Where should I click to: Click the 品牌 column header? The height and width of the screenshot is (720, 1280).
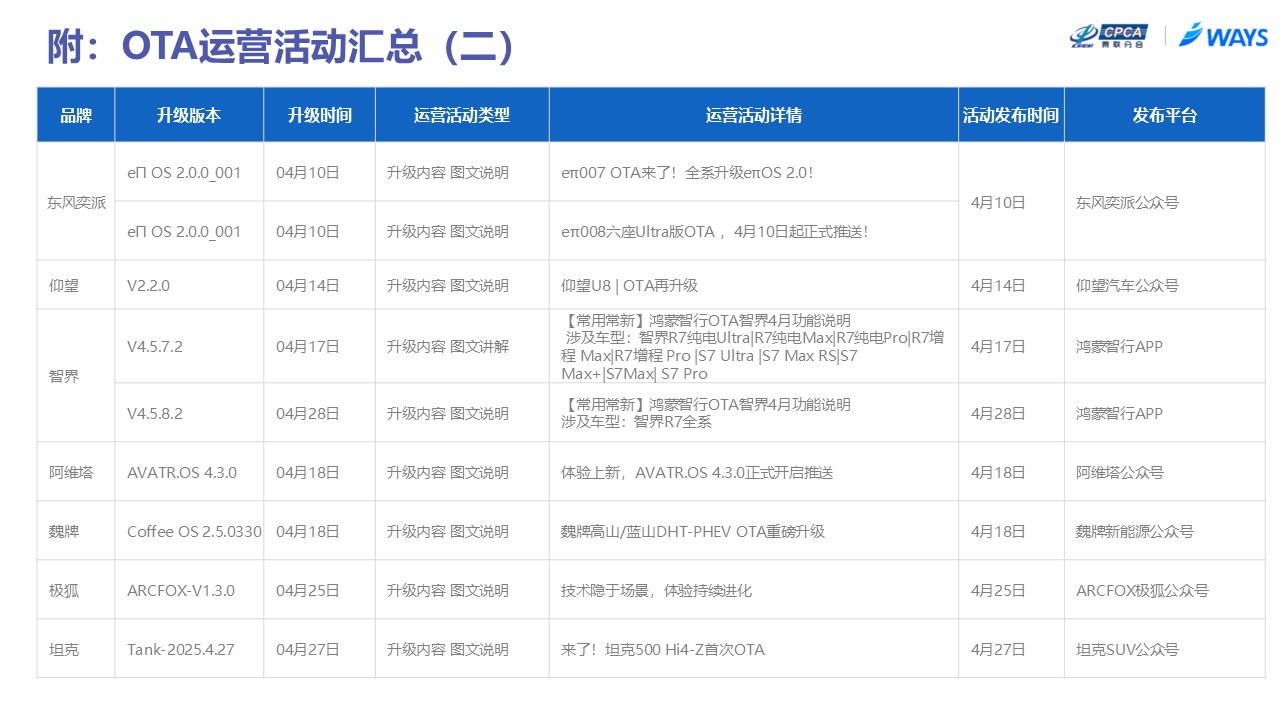[76, 115]
